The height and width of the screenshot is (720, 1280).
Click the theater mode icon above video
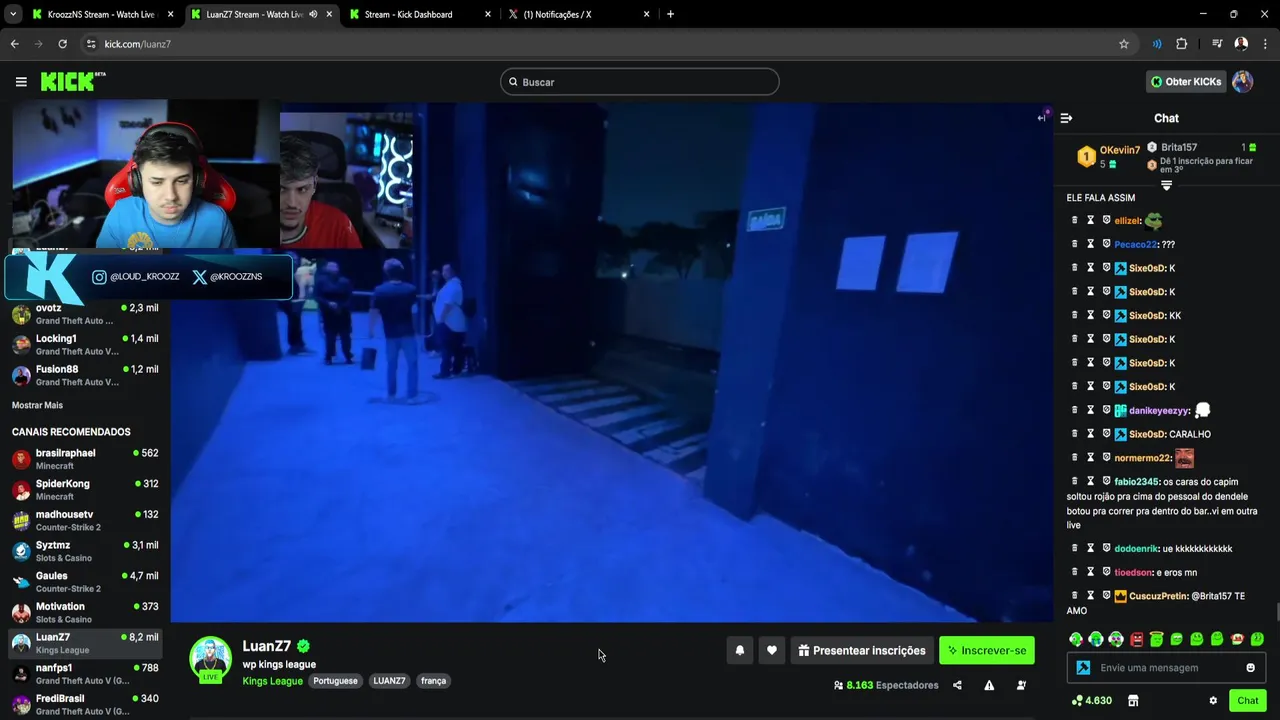[1042, 117]
